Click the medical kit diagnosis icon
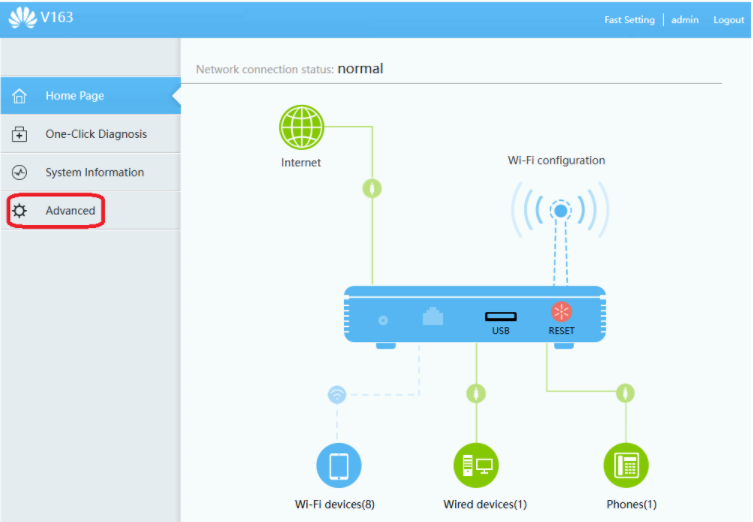This screenshot has width=753, height=522. point(19,134)
